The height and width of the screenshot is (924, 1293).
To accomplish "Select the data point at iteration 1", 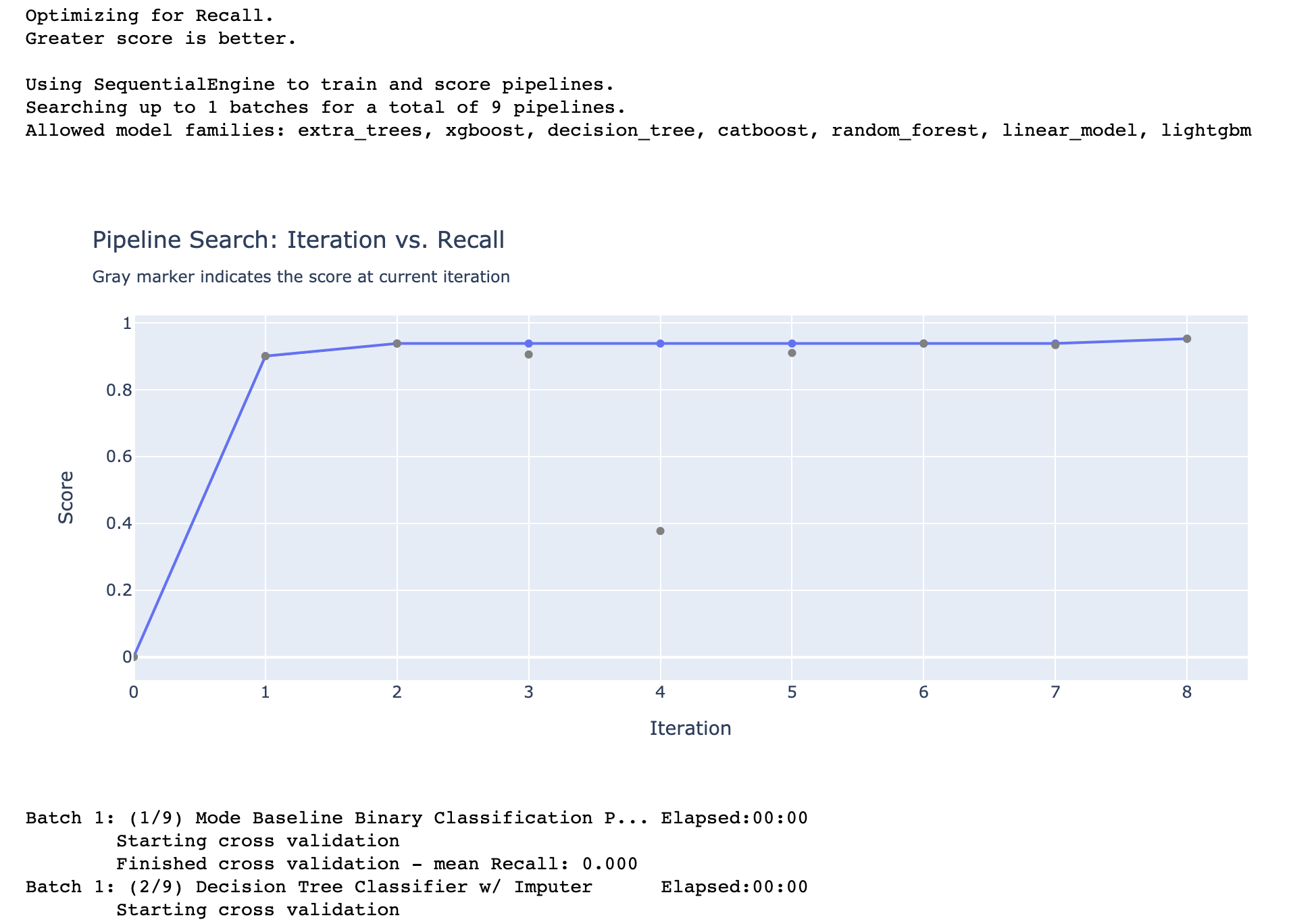I will pos(265,356).
